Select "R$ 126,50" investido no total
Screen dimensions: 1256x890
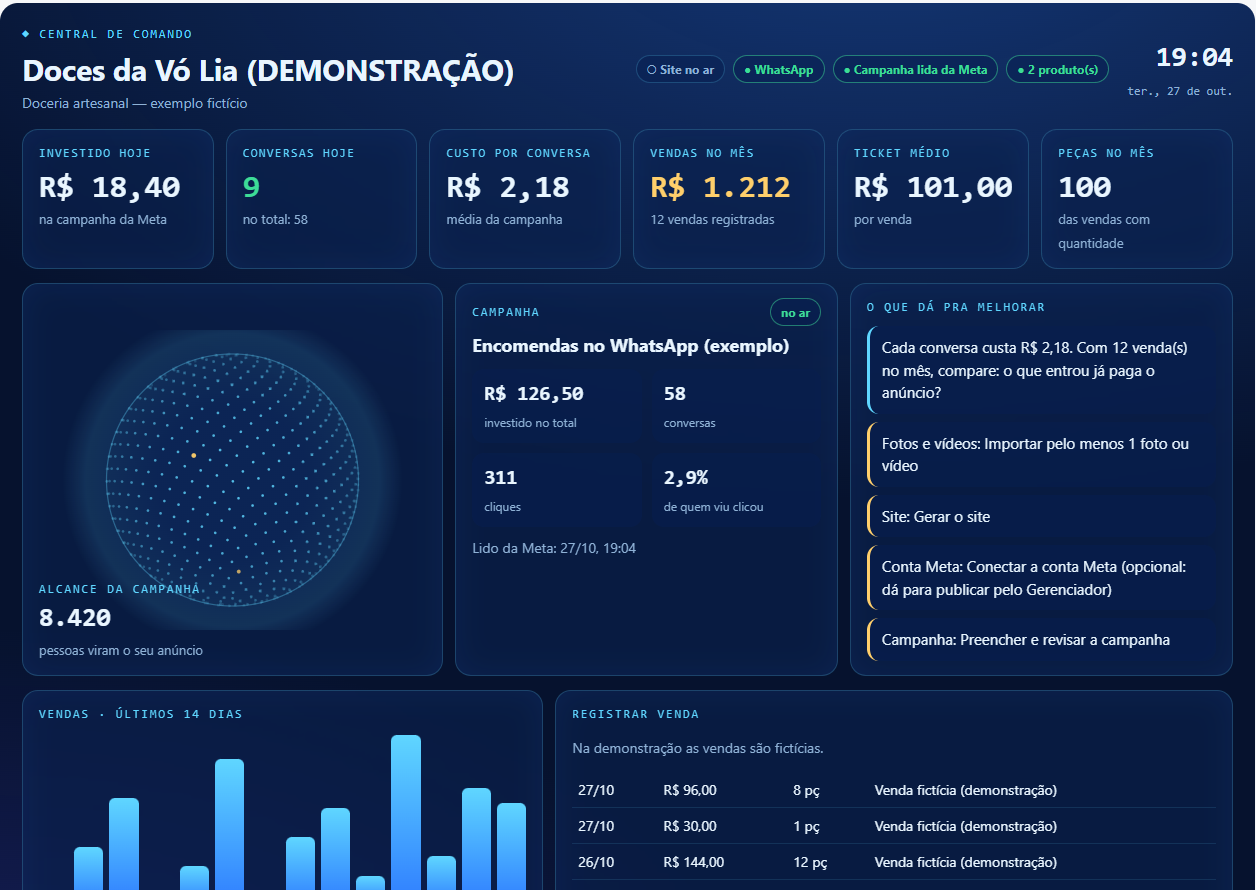click(x=533, y=394)
